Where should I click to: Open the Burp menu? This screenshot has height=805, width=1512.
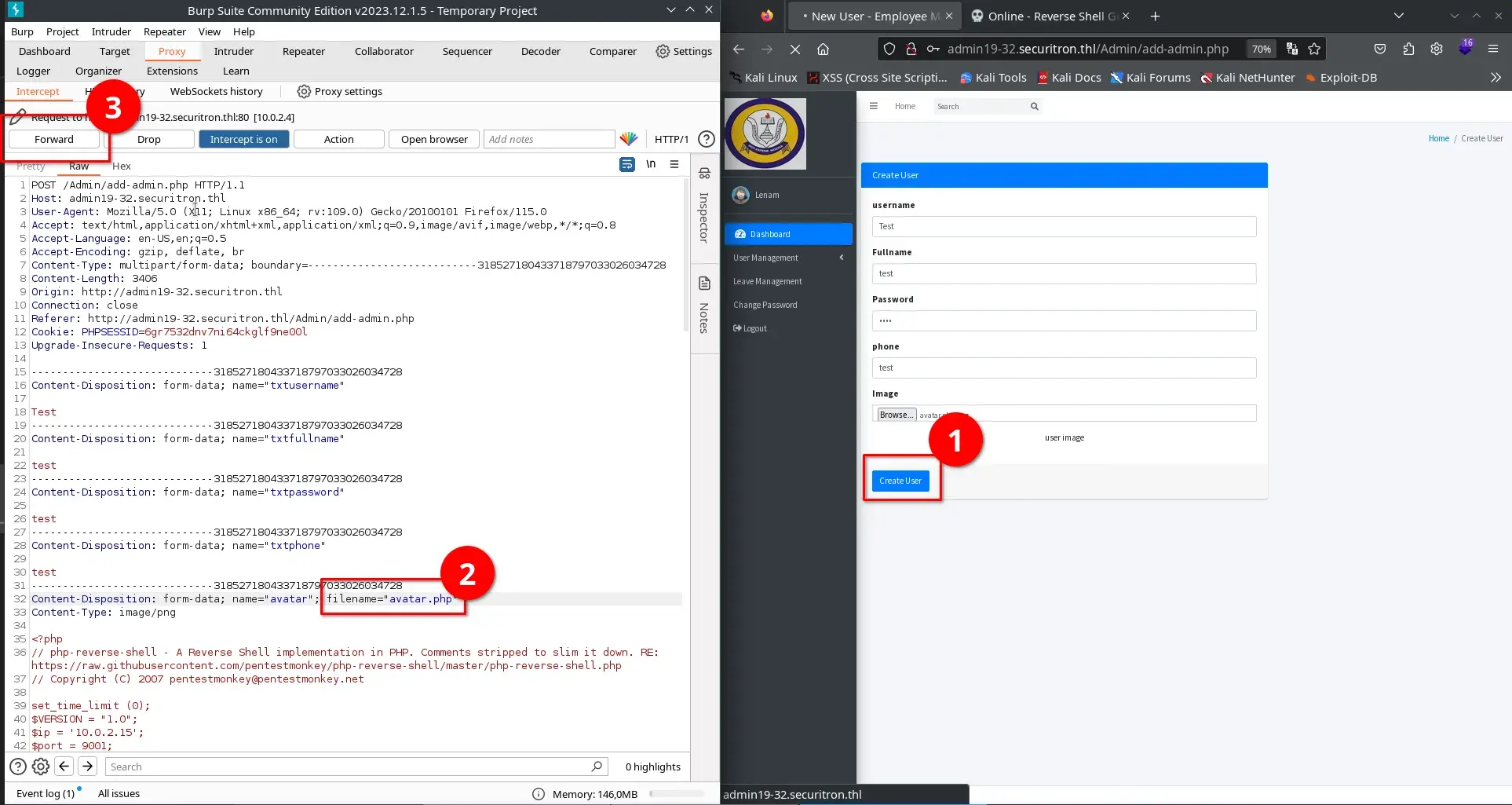tap(22, 31)
